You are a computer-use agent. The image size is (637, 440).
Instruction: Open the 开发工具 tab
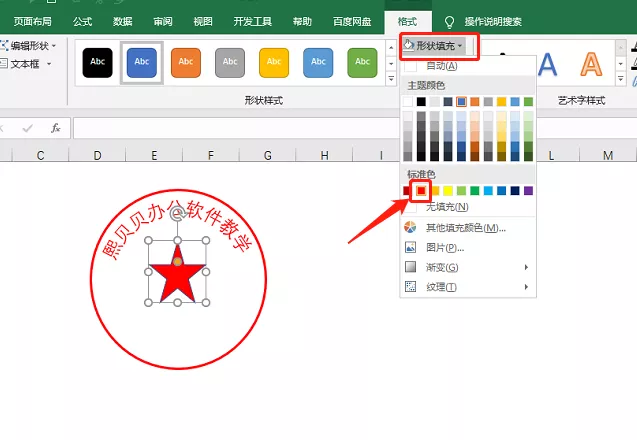pos(253,22)
